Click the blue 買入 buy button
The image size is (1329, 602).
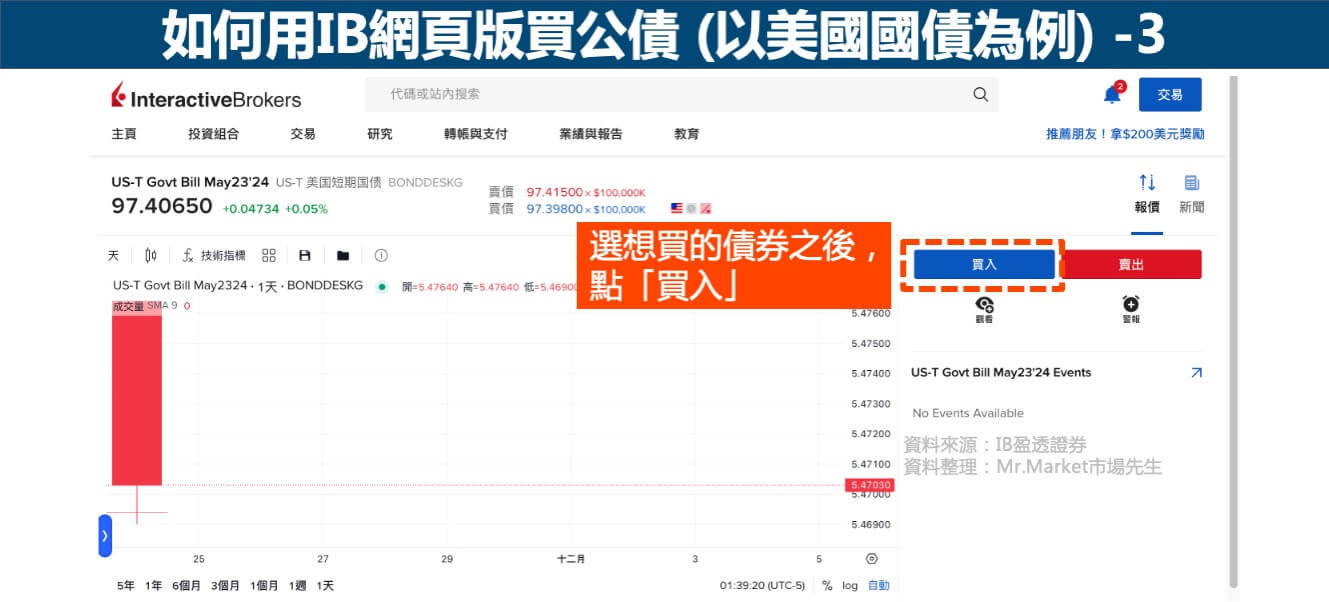tap(984, 264)
